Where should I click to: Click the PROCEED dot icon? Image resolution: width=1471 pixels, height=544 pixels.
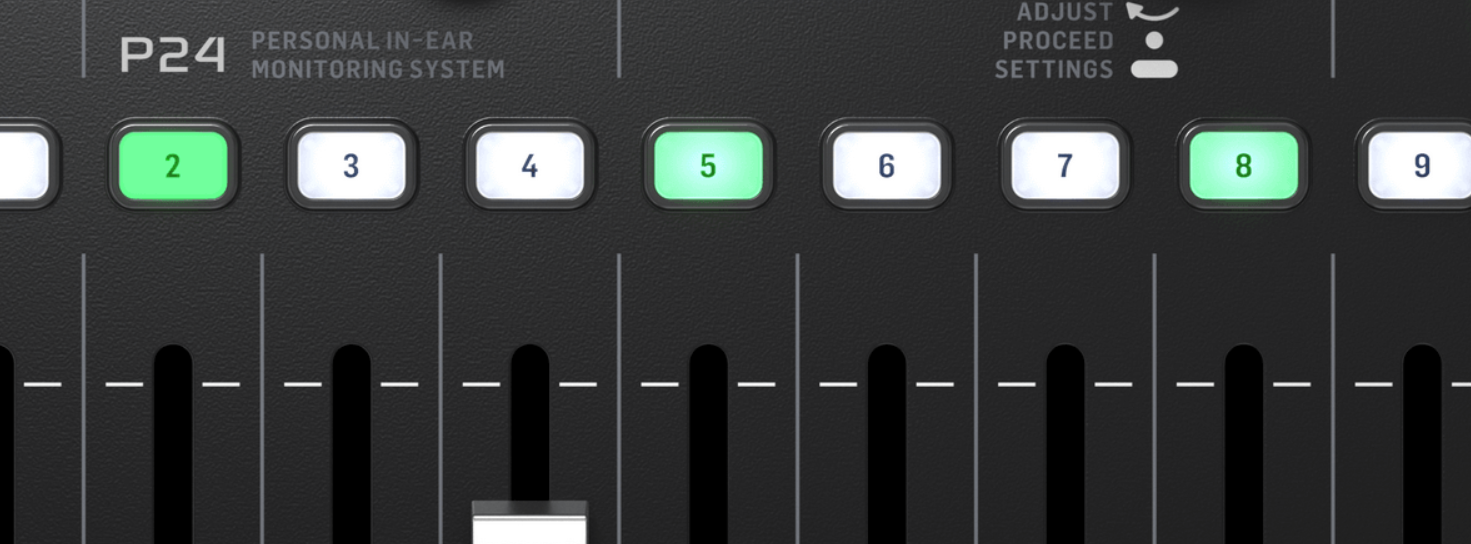pyautogui.click(x=1154, y=41)
